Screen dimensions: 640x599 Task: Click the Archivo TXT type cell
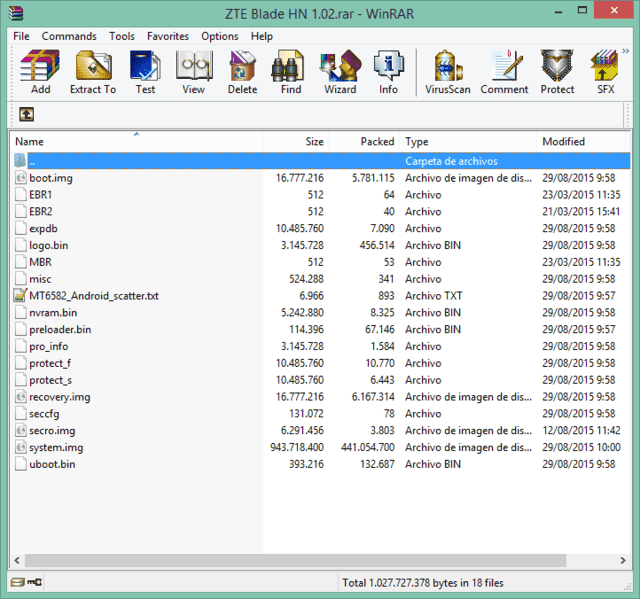433,295
